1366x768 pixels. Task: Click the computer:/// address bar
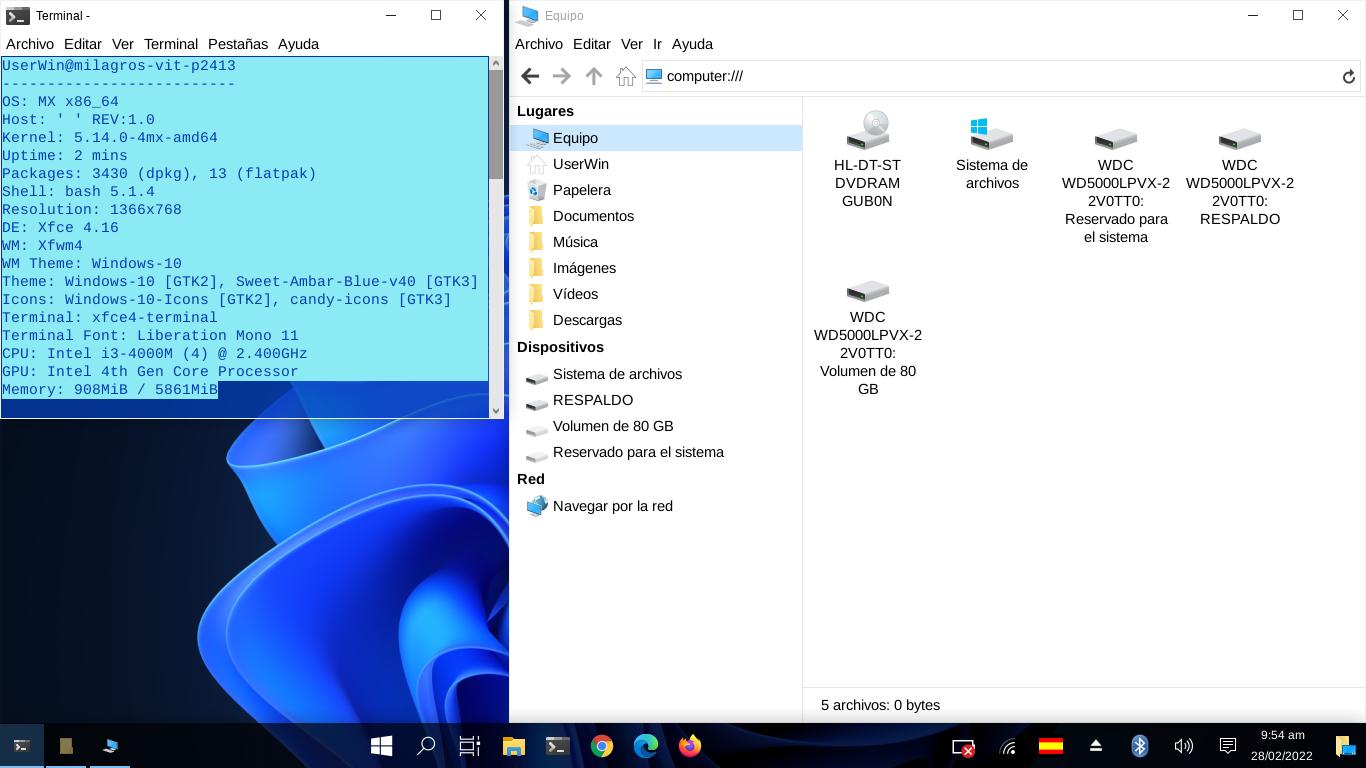(x=990, y=76)
